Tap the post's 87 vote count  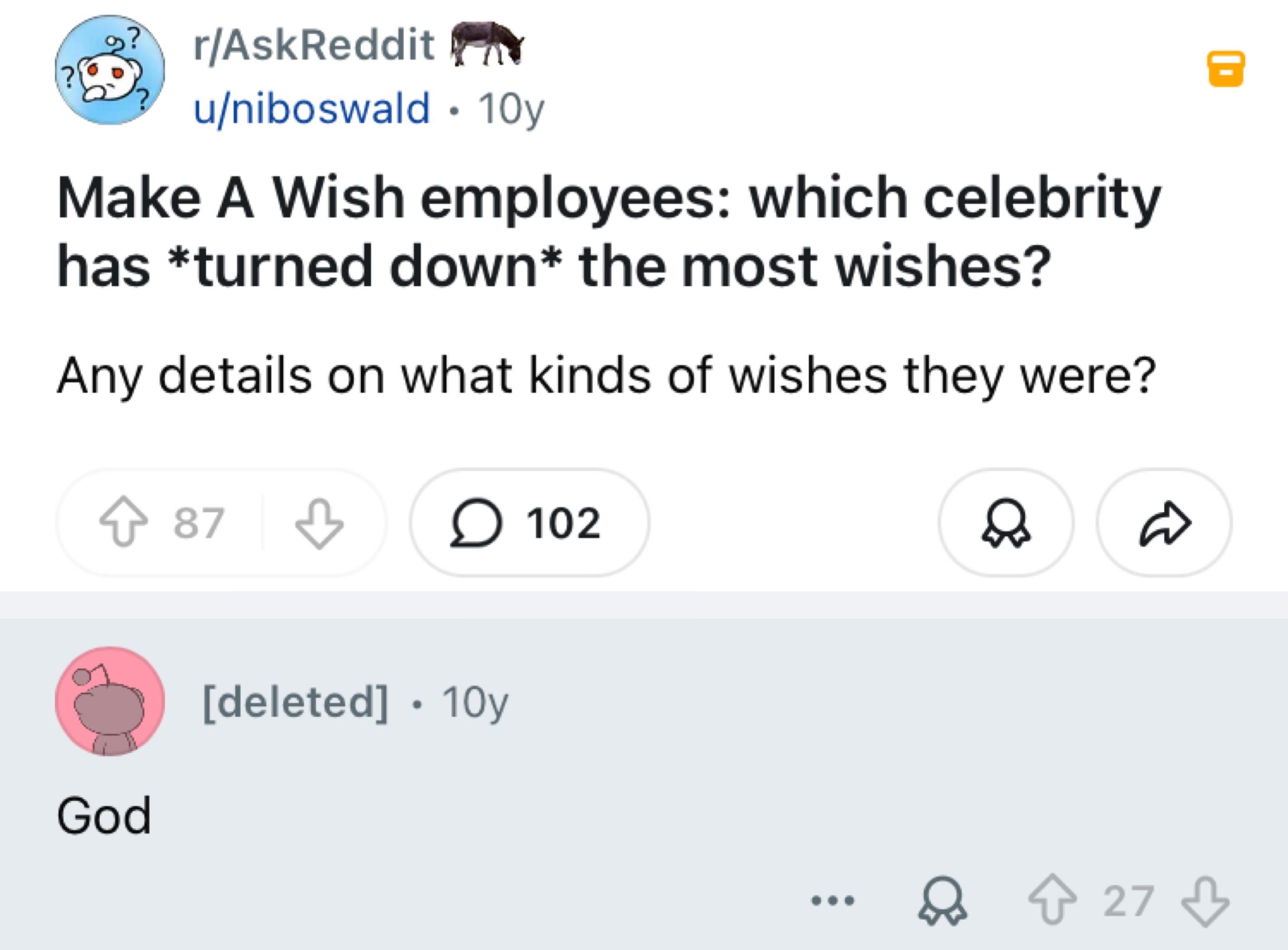(199, 523)
